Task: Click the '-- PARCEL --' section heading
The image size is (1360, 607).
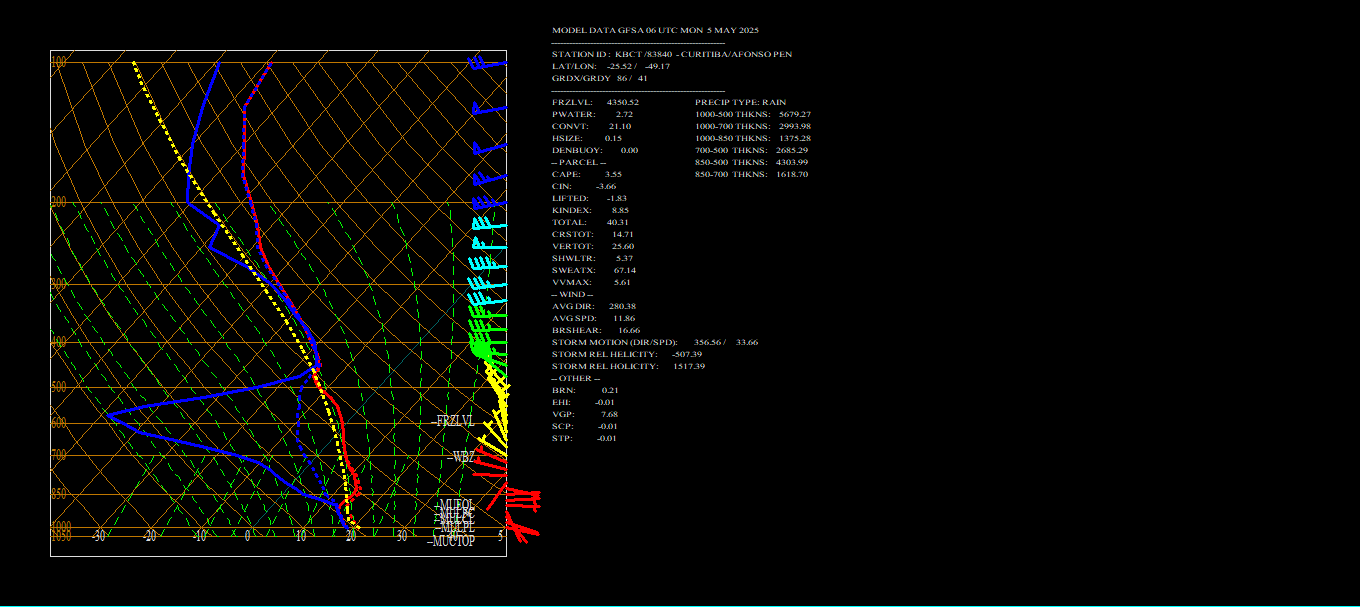Action: click(578, 162)
